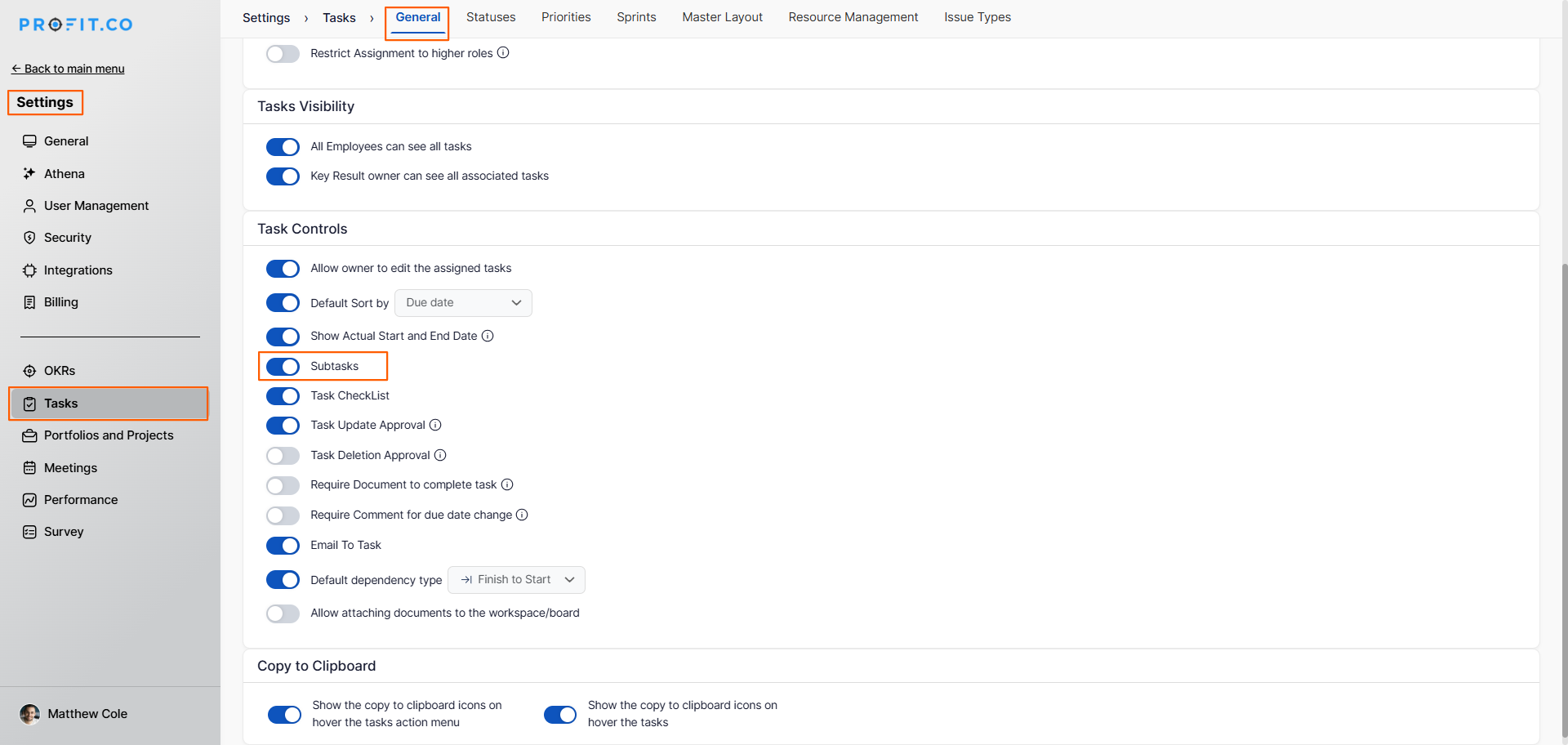Open the Athena sidebar item
Screen dimensions: 1568x745
click(x=29, y=173)
